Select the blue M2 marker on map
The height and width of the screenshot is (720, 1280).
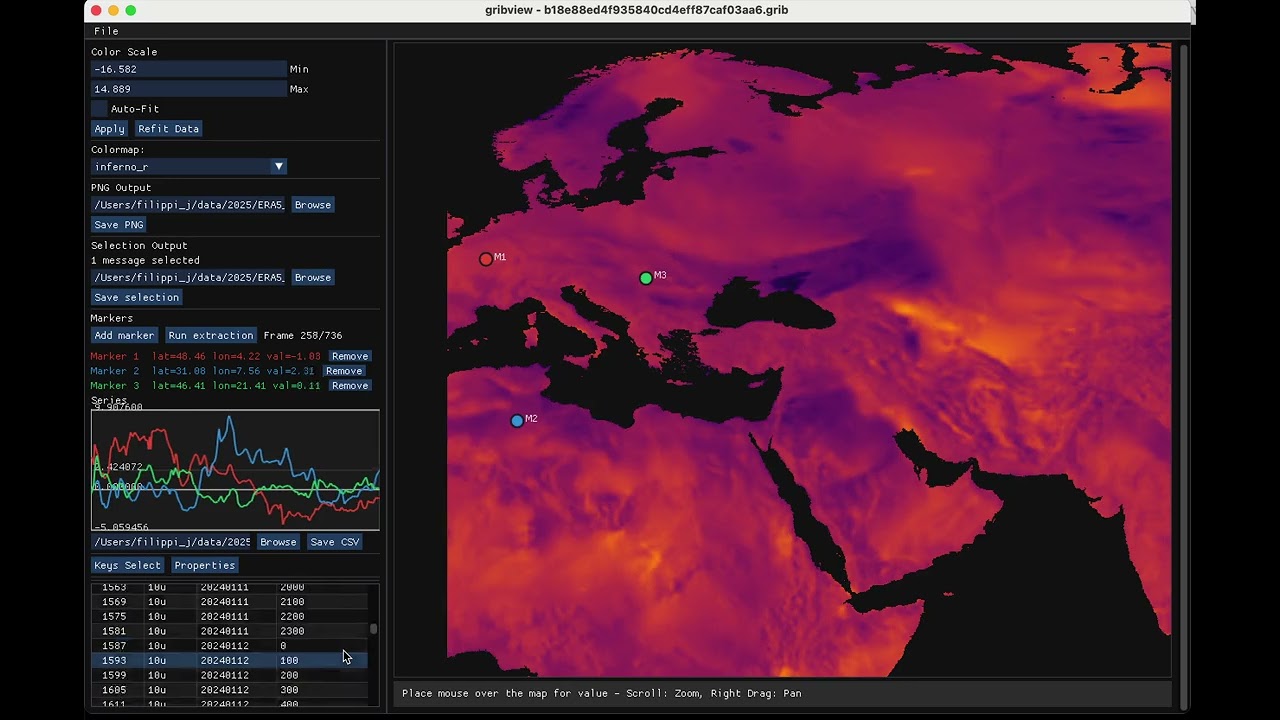(517, 421)
